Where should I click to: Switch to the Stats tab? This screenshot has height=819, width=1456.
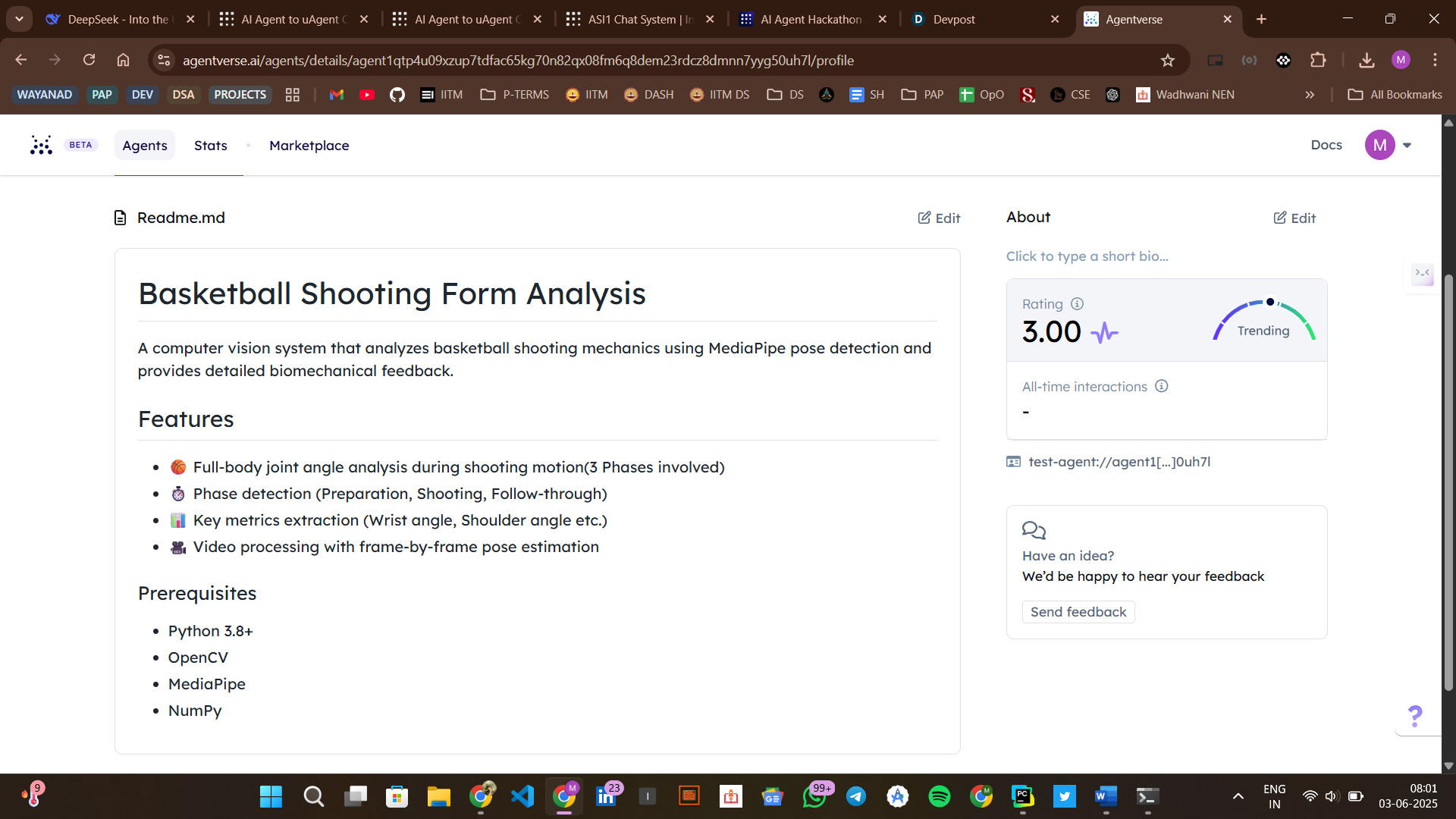[x=210, y=146]
